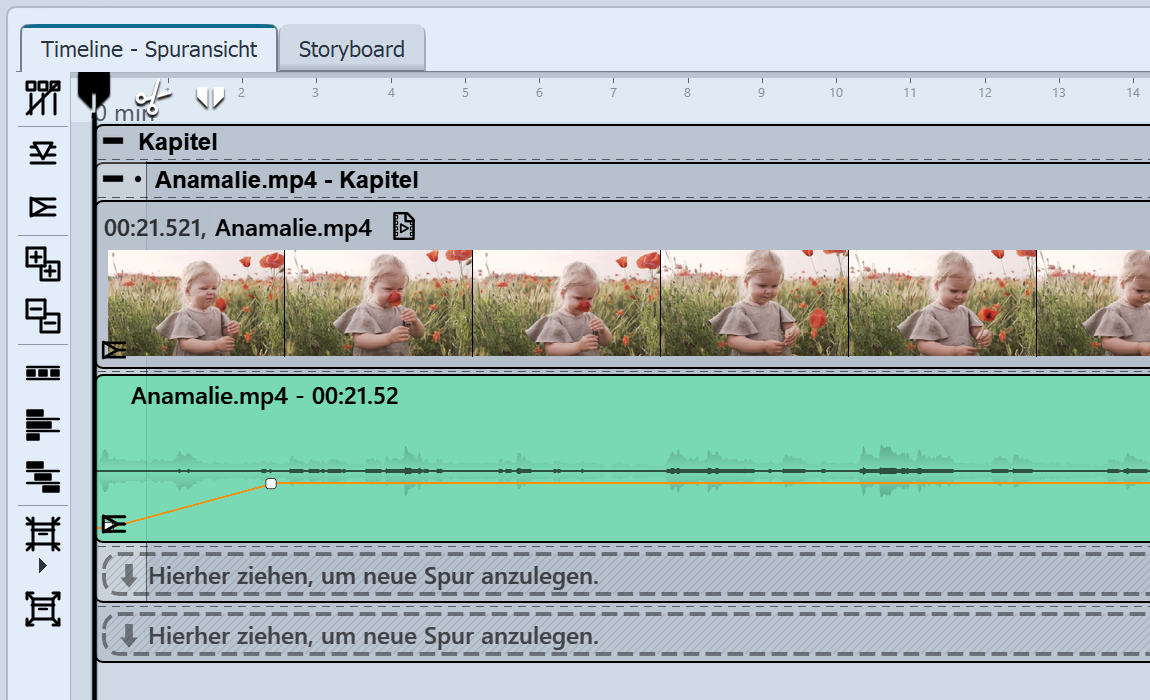Image resolution: width=1150 pixels, height=700 pixels.
Task: Click the bottom fit-frame icon in sidebar
Action: pyautogui.click(x=42, y=609)
